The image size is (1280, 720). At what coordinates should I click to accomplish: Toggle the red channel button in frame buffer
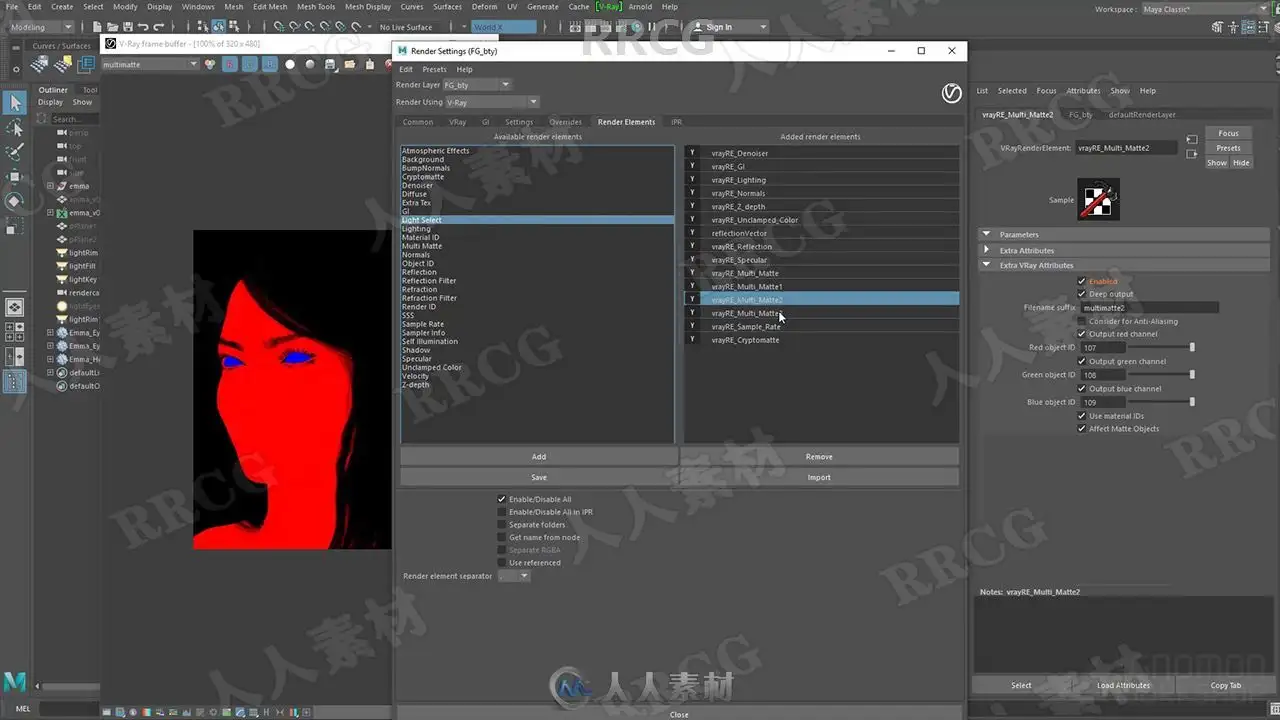pyautogui.click(x=229, y=64)
